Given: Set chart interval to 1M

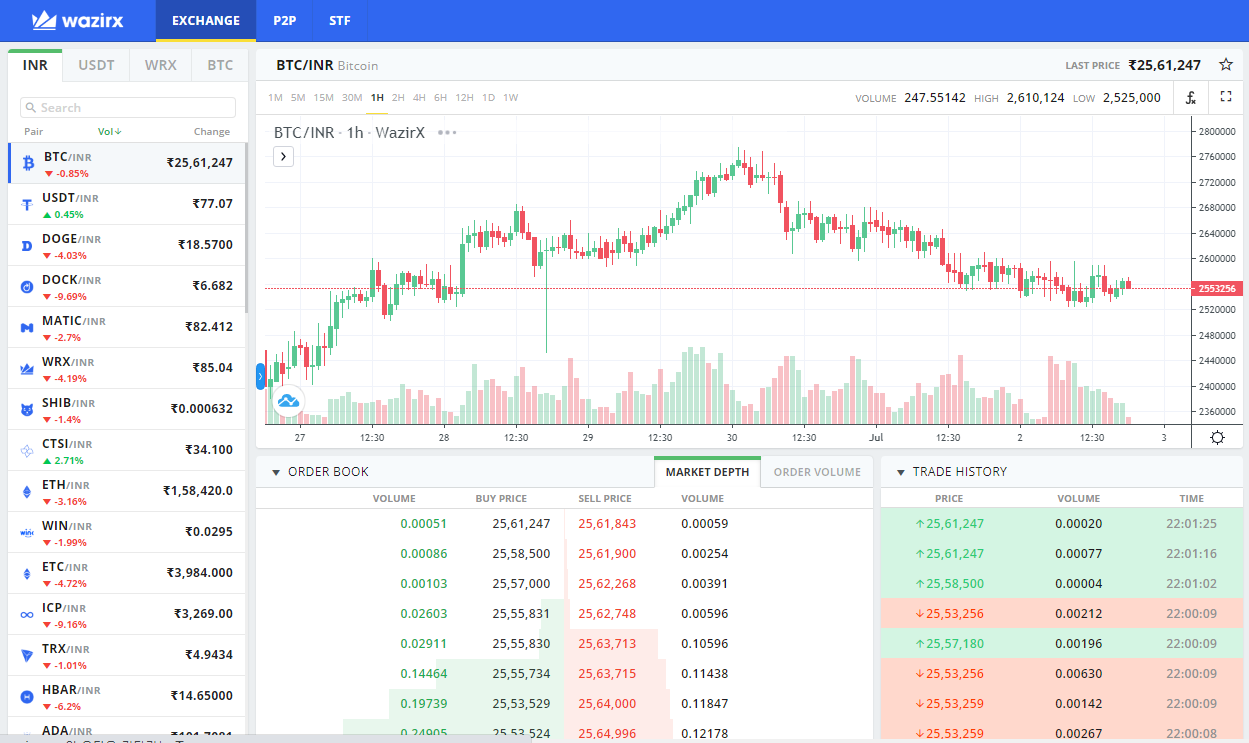Looking at the screenshot, I should [275, 98].
